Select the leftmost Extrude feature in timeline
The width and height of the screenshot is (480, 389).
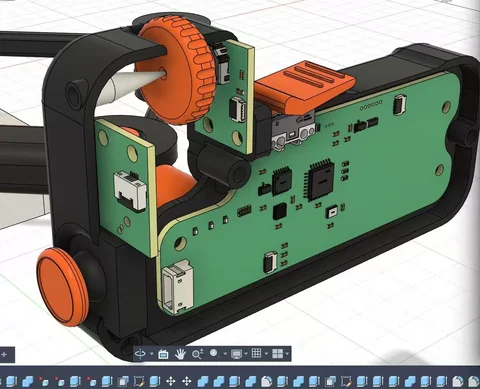[12, 381]
